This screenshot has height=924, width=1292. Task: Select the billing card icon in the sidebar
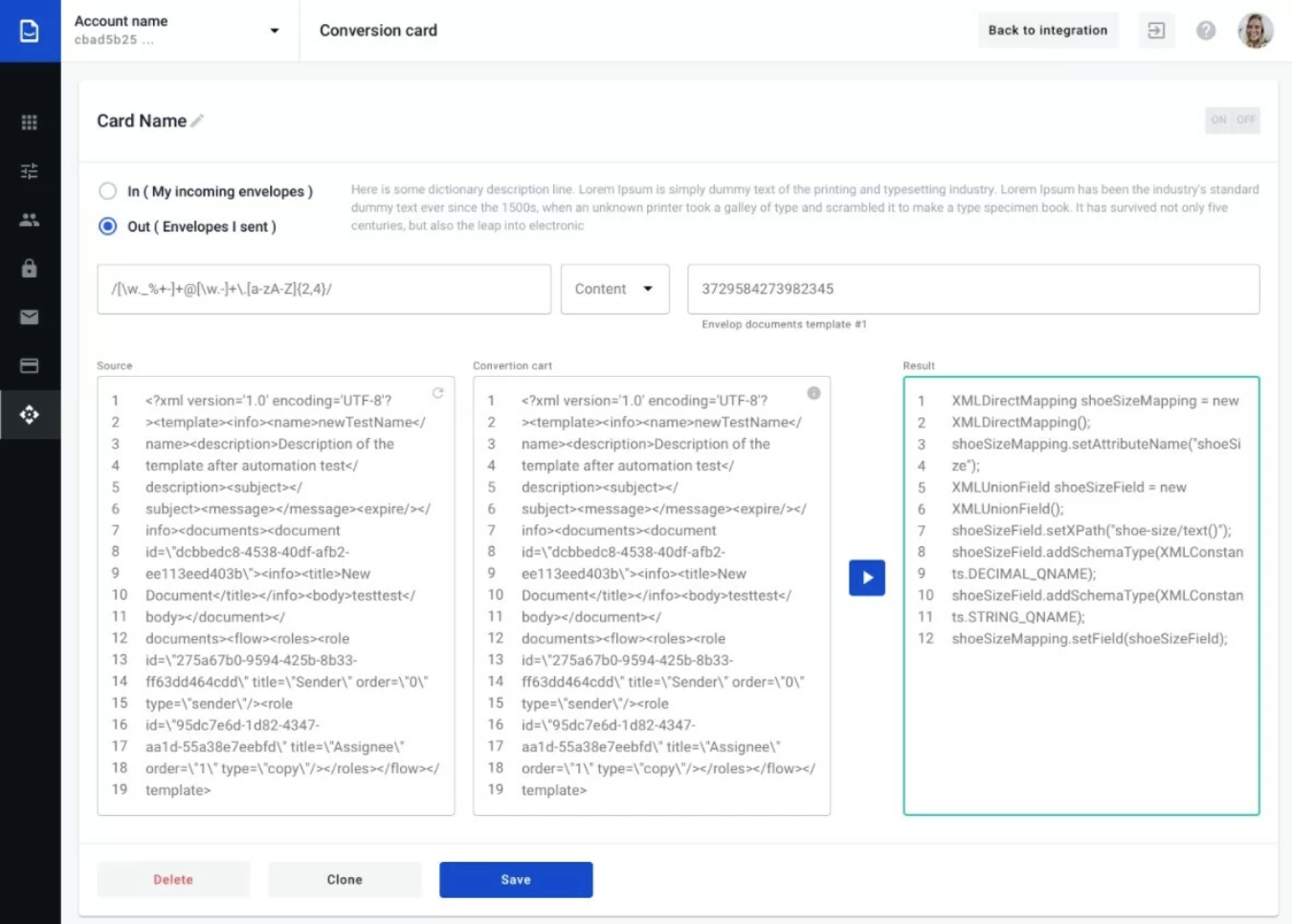(x=30, y=365)
